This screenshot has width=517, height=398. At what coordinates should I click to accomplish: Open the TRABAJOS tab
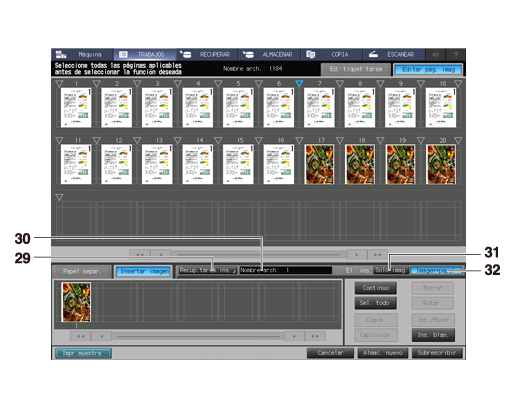(x=145, y=54)
